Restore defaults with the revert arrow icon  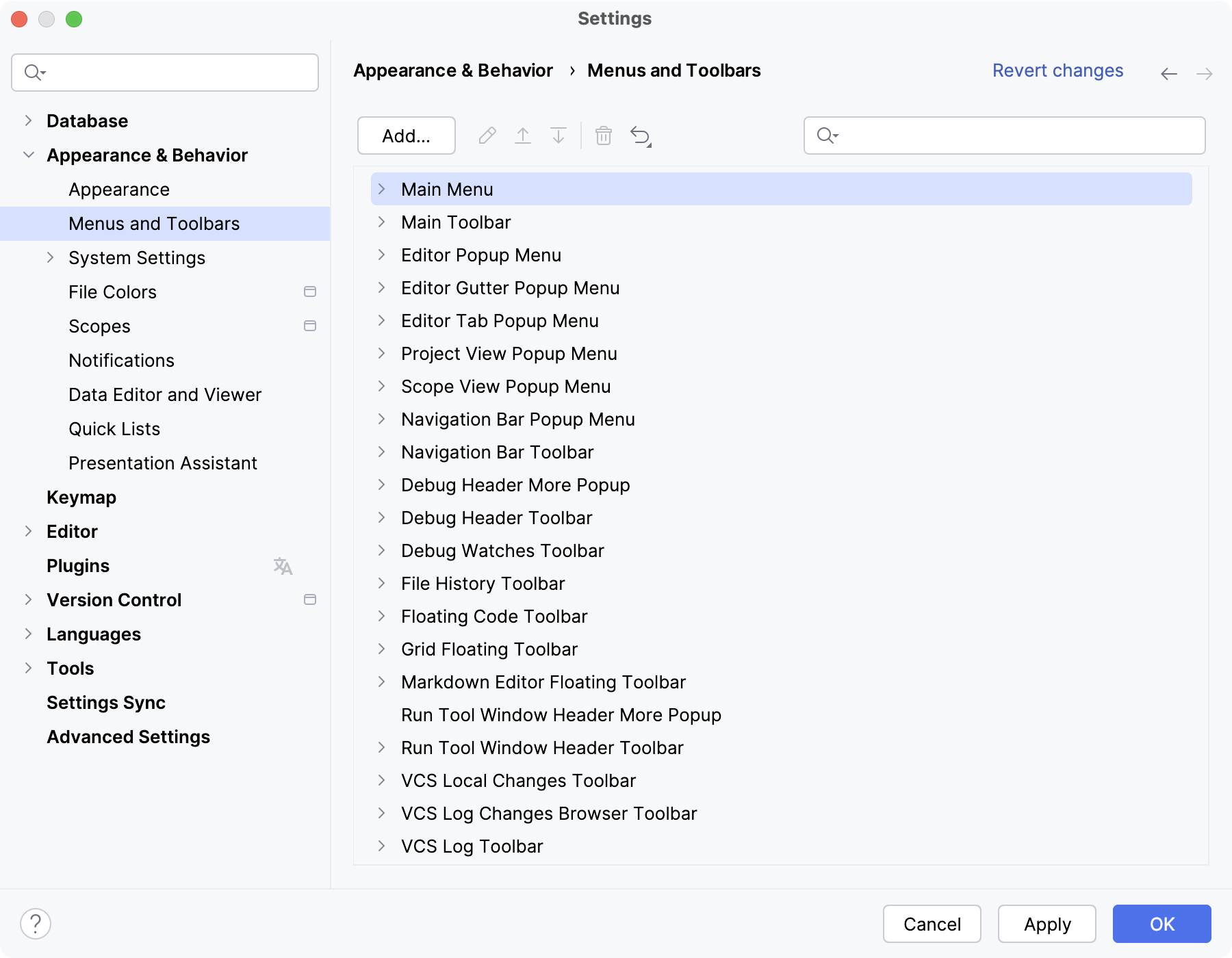[x=639, y=136]
